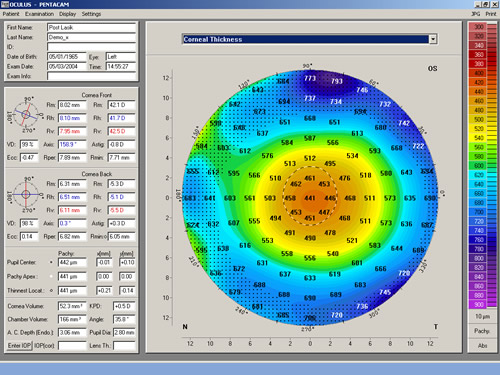500x375 pixels.
Task: Click the OCULUS window title icon
Action: coord(4,4)
